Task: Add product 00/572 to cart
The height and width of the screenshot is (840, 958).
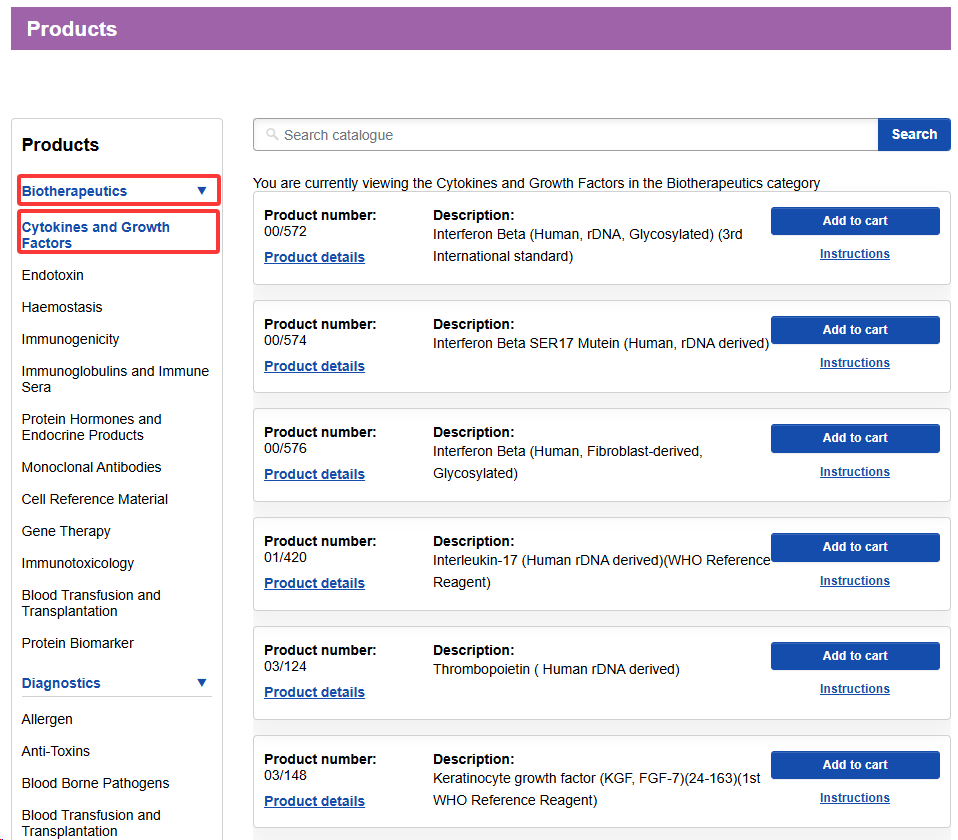Action: point(854,221)
